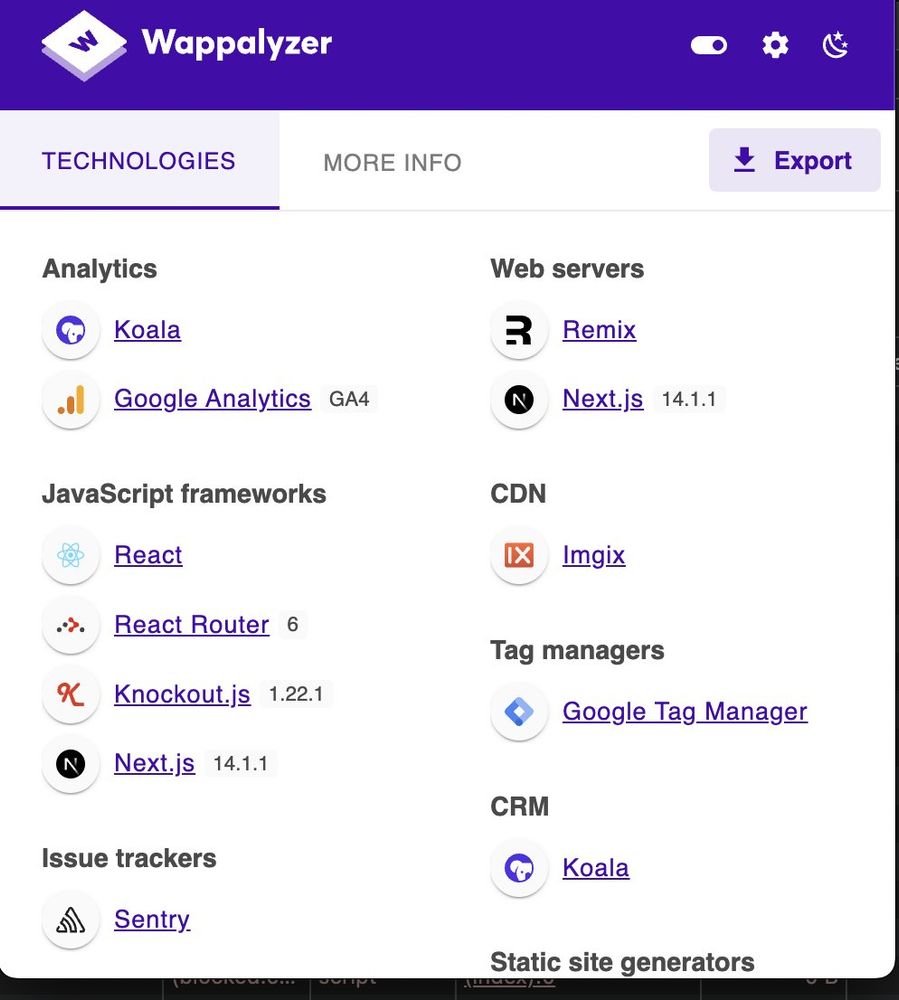899x1000 pixels.
Task: Click the Wappalyzer diamond logo icon
Action: (84, 45)
